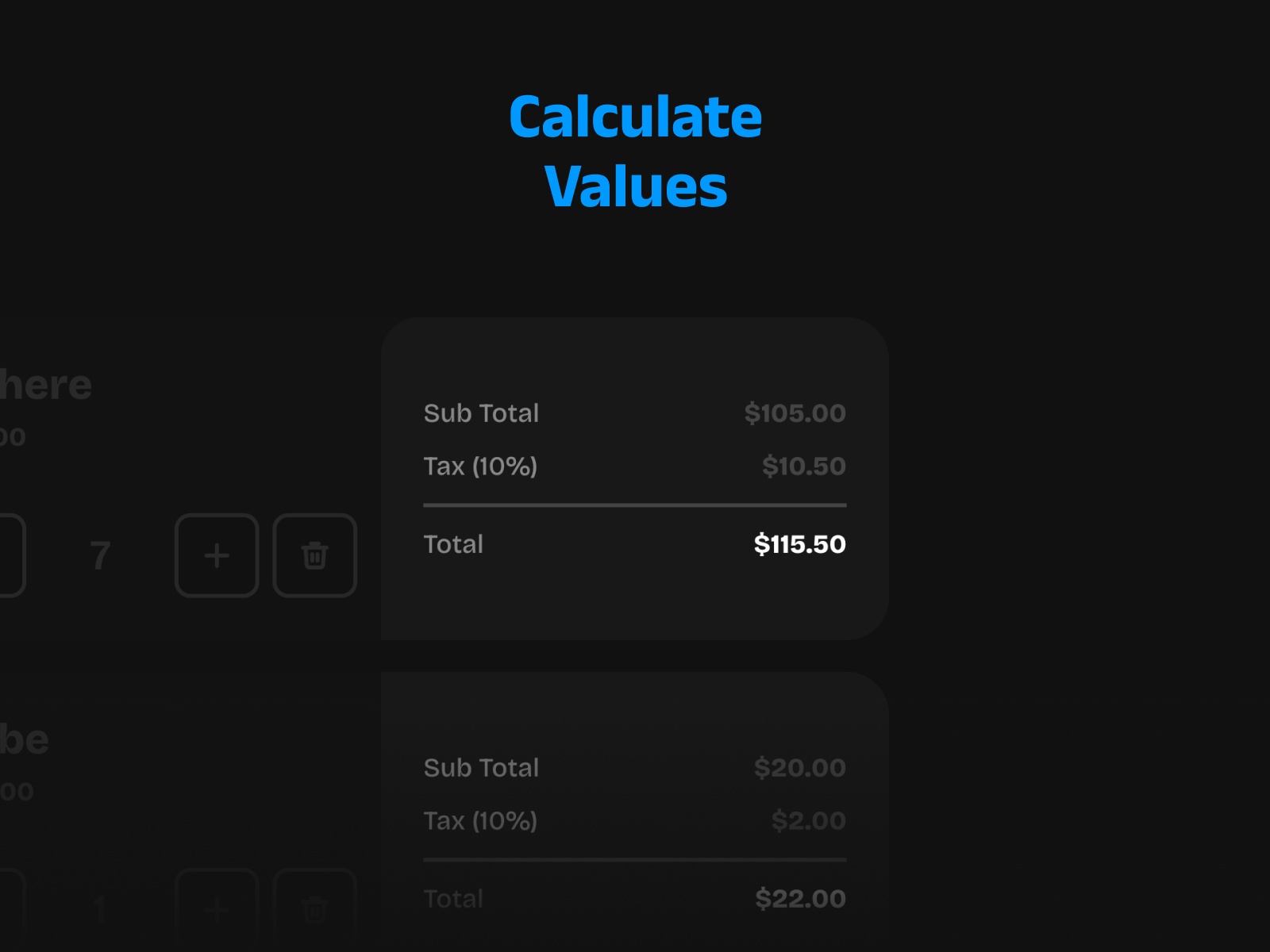The width and height of the screenshot is (1270, 952).
Task: Click the Tax (10%) label next to $10.50
Action: coord(480,466)
